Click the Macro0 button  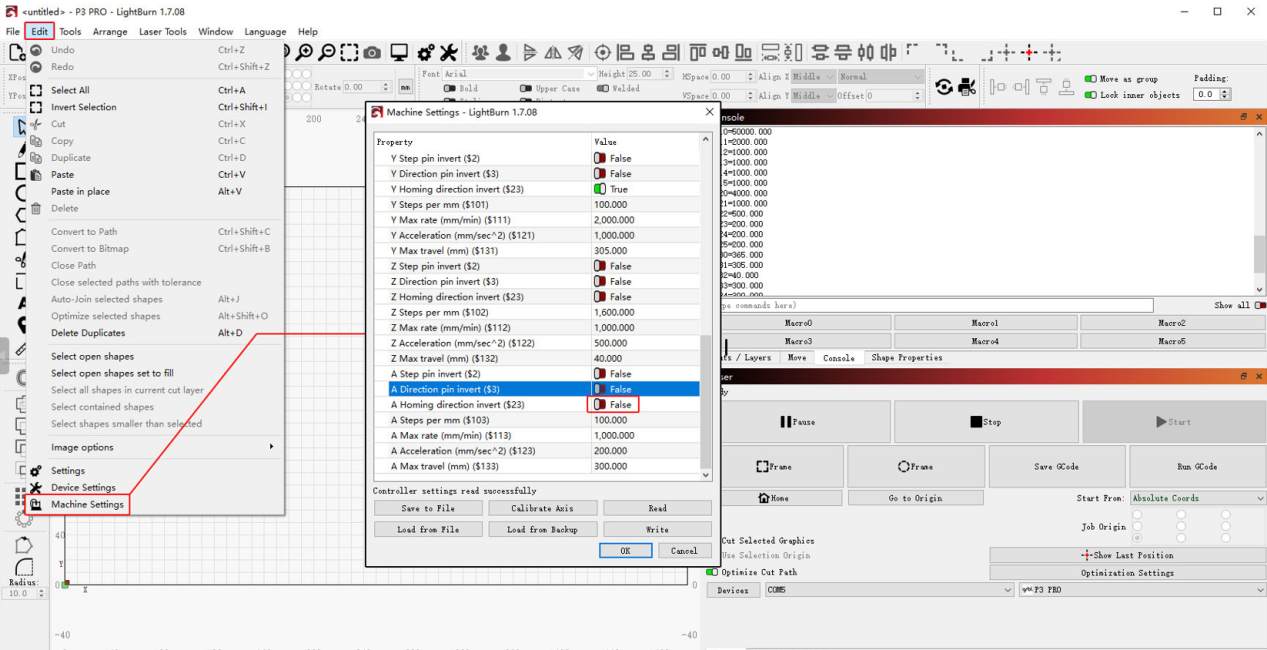point(799,323)
